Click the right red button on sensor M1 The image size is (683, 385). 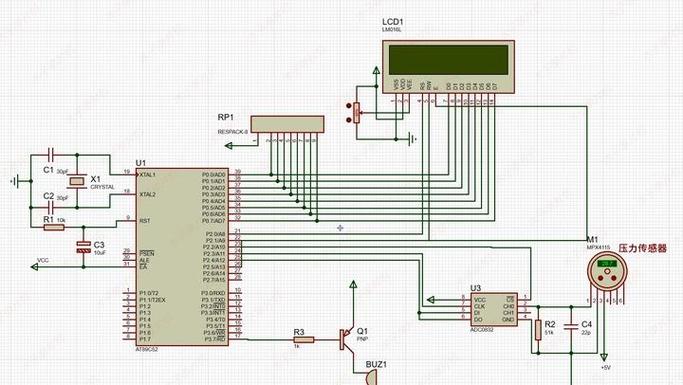614,278
